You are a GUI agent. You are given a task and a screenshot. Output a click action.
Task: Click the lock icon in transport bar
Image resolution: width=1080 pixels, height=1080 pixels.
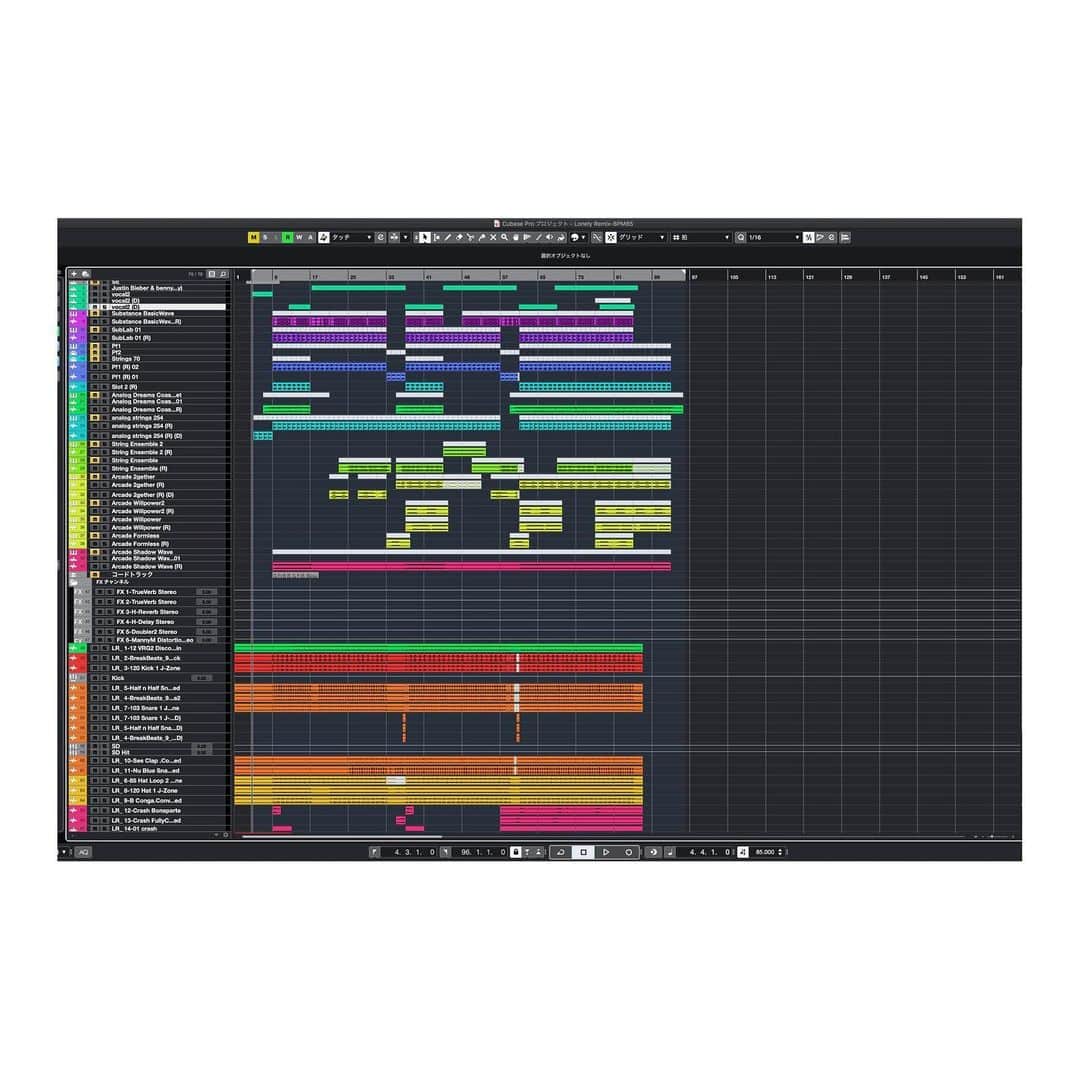click(x=517, y=852)
